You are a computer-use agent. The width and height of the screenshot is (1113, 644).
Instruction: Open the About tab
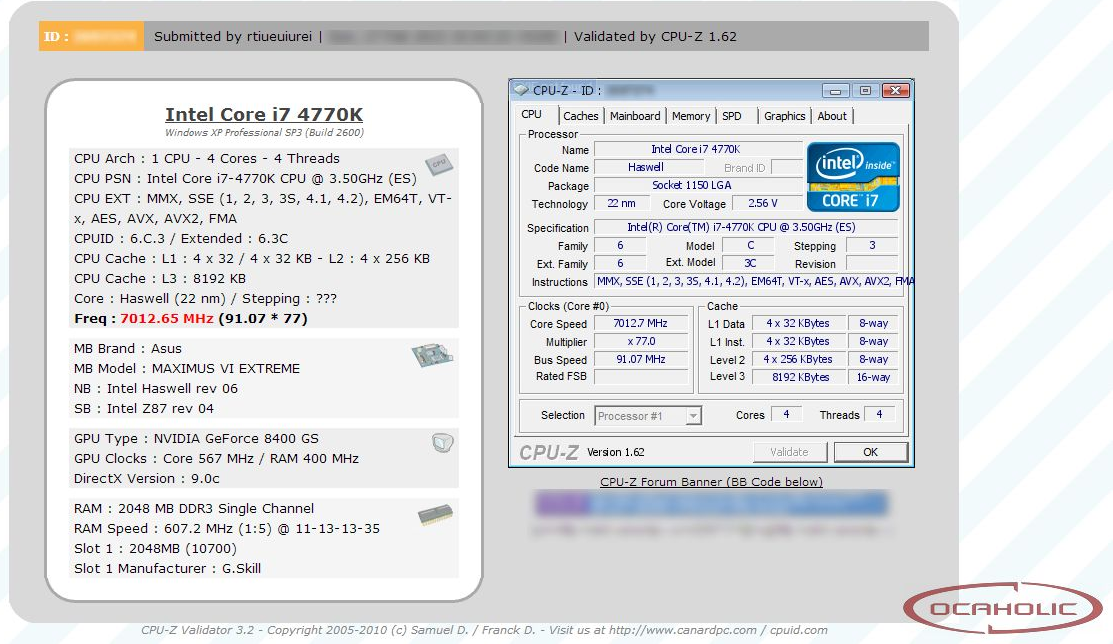(832, 116)
